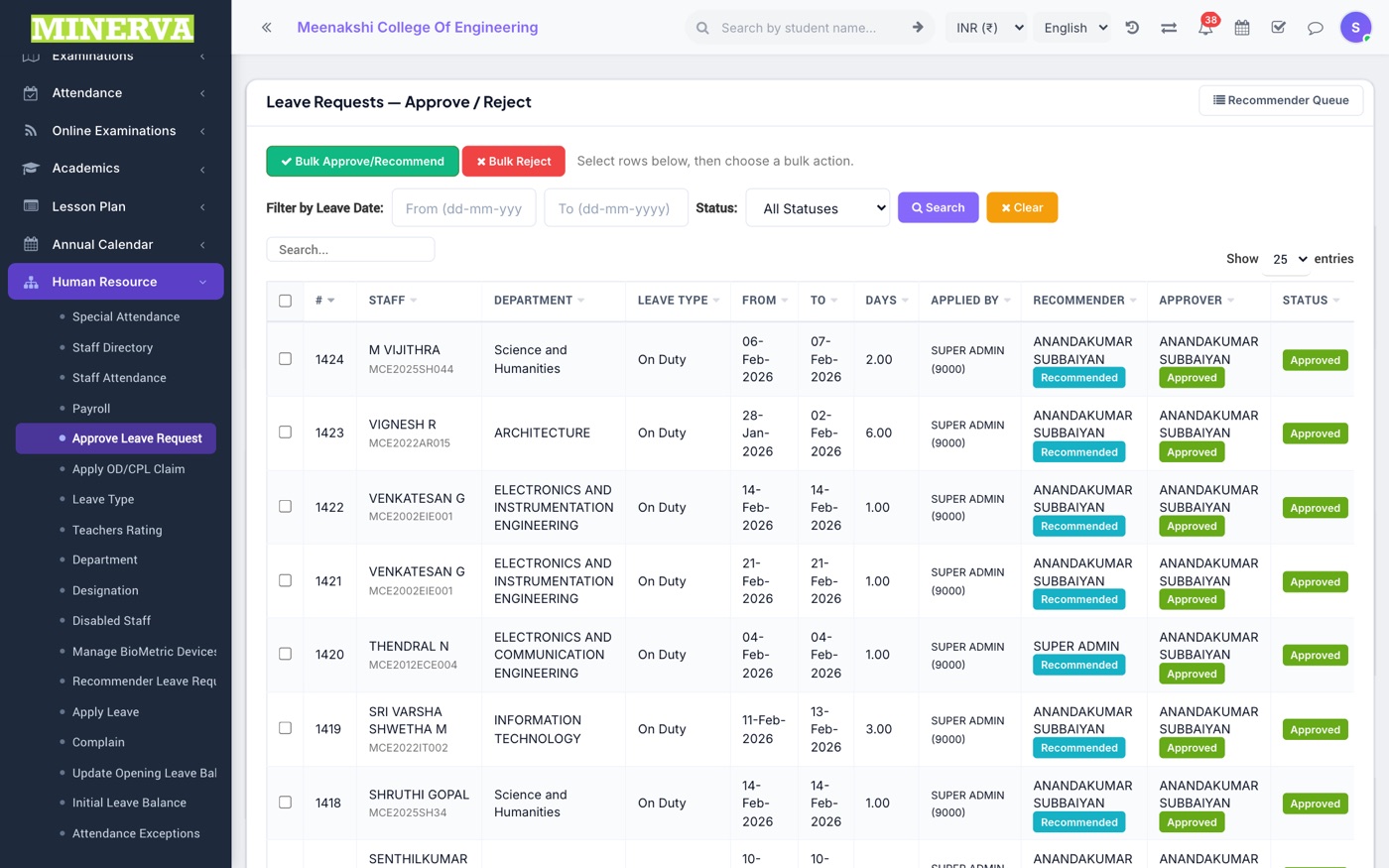Select checkbox for request 1423
Screen dimensions: 1389x868
click(285, 433)
